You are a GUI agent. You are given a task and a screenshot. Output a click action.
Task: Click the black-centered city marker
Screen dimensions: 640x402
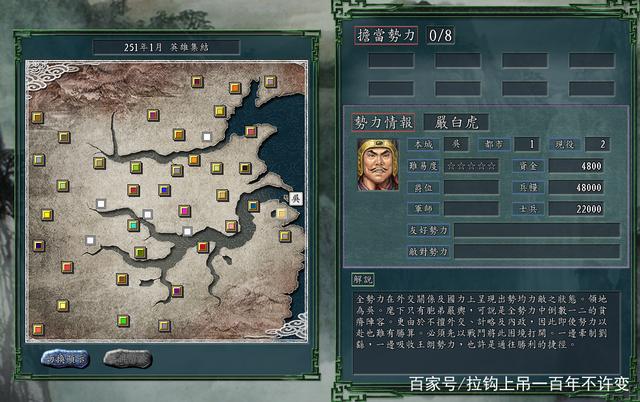tap(245, 168)
